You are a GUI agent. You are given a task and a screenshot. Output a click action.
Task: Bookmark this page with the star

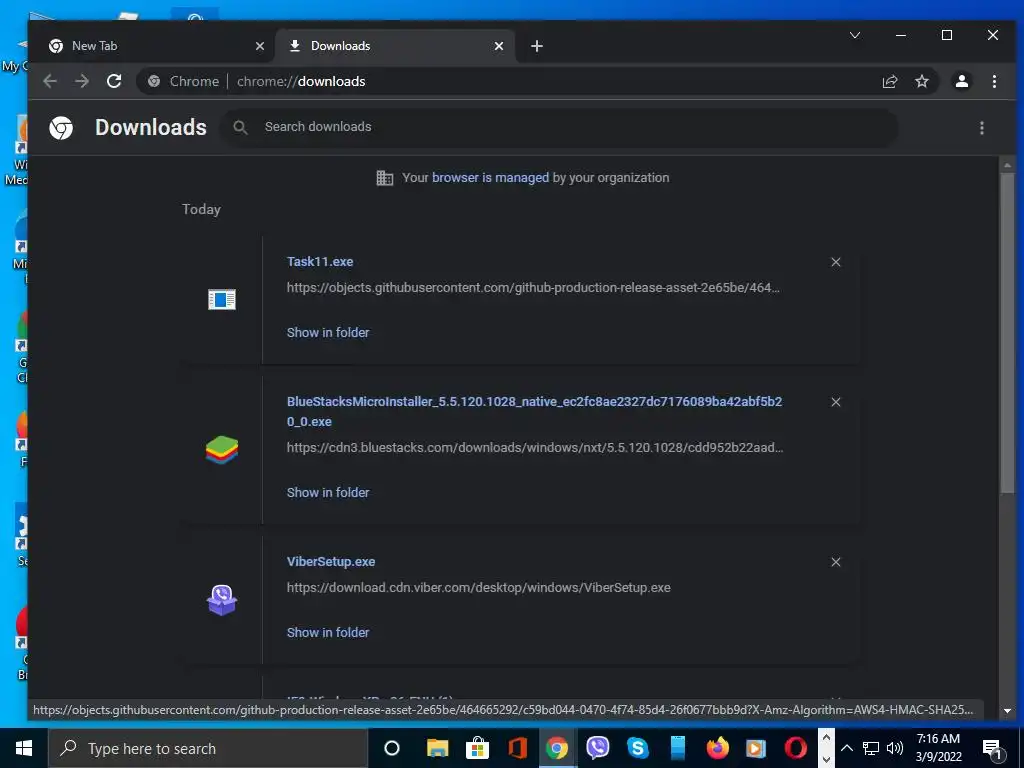[921, 81]
